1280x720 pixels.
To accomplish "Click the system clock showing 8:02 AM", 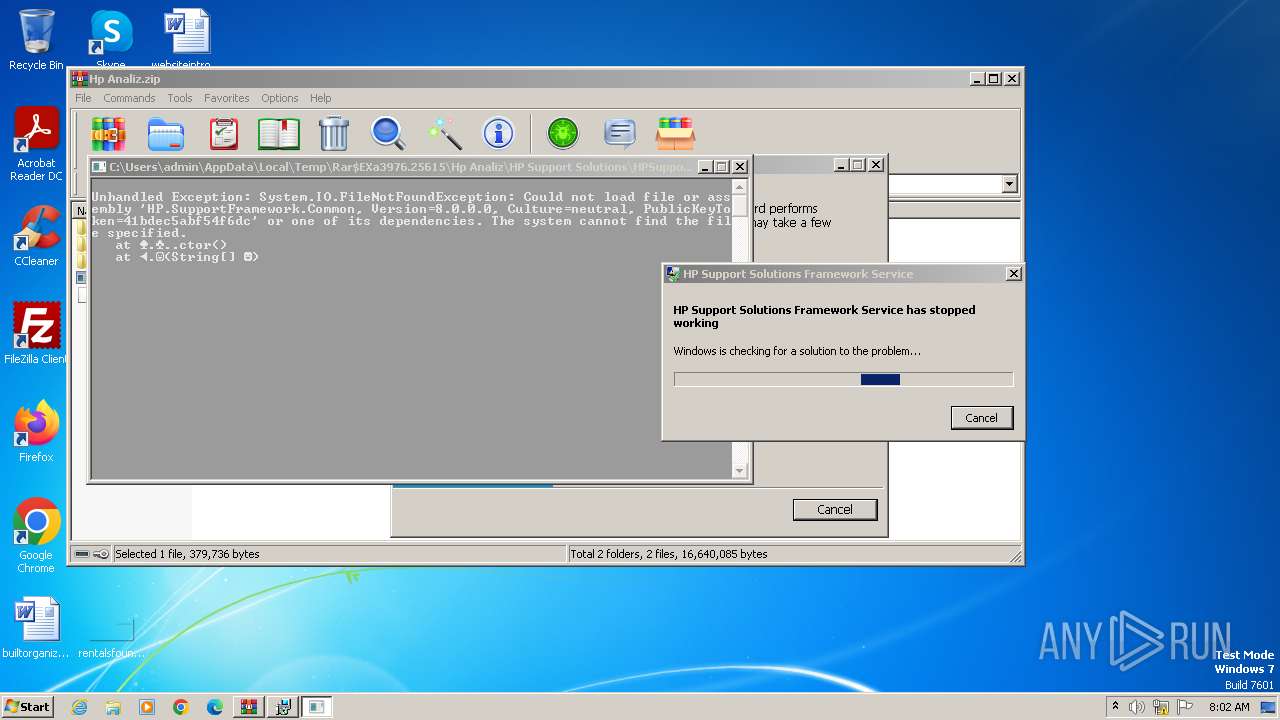I will coord(1229,707).
